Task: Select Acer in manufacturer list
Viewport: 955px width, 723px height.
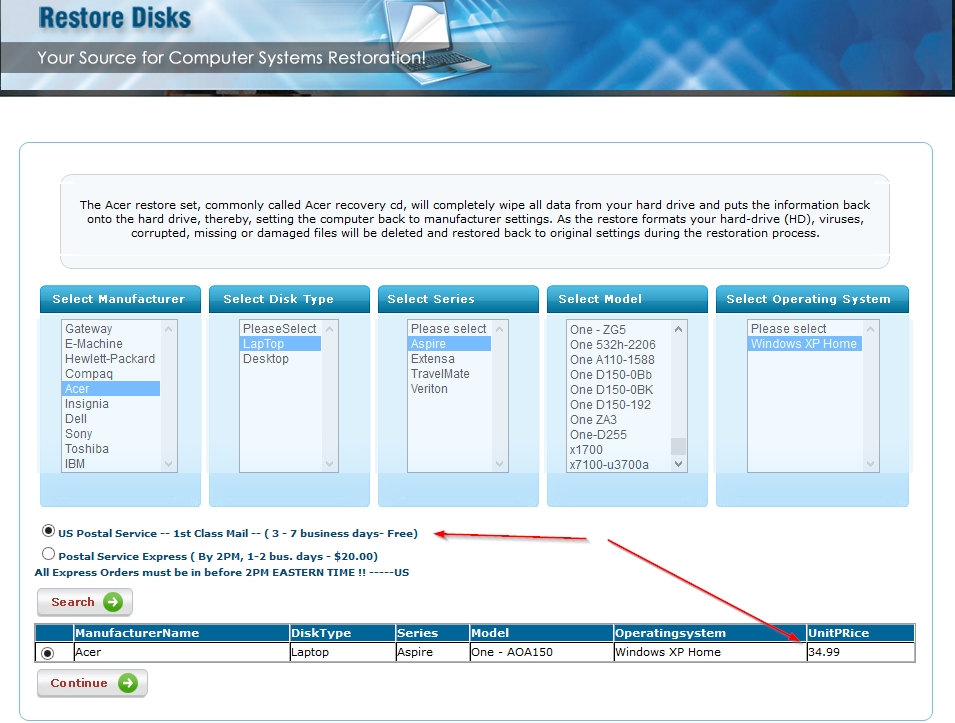Action: pos(111,389)
